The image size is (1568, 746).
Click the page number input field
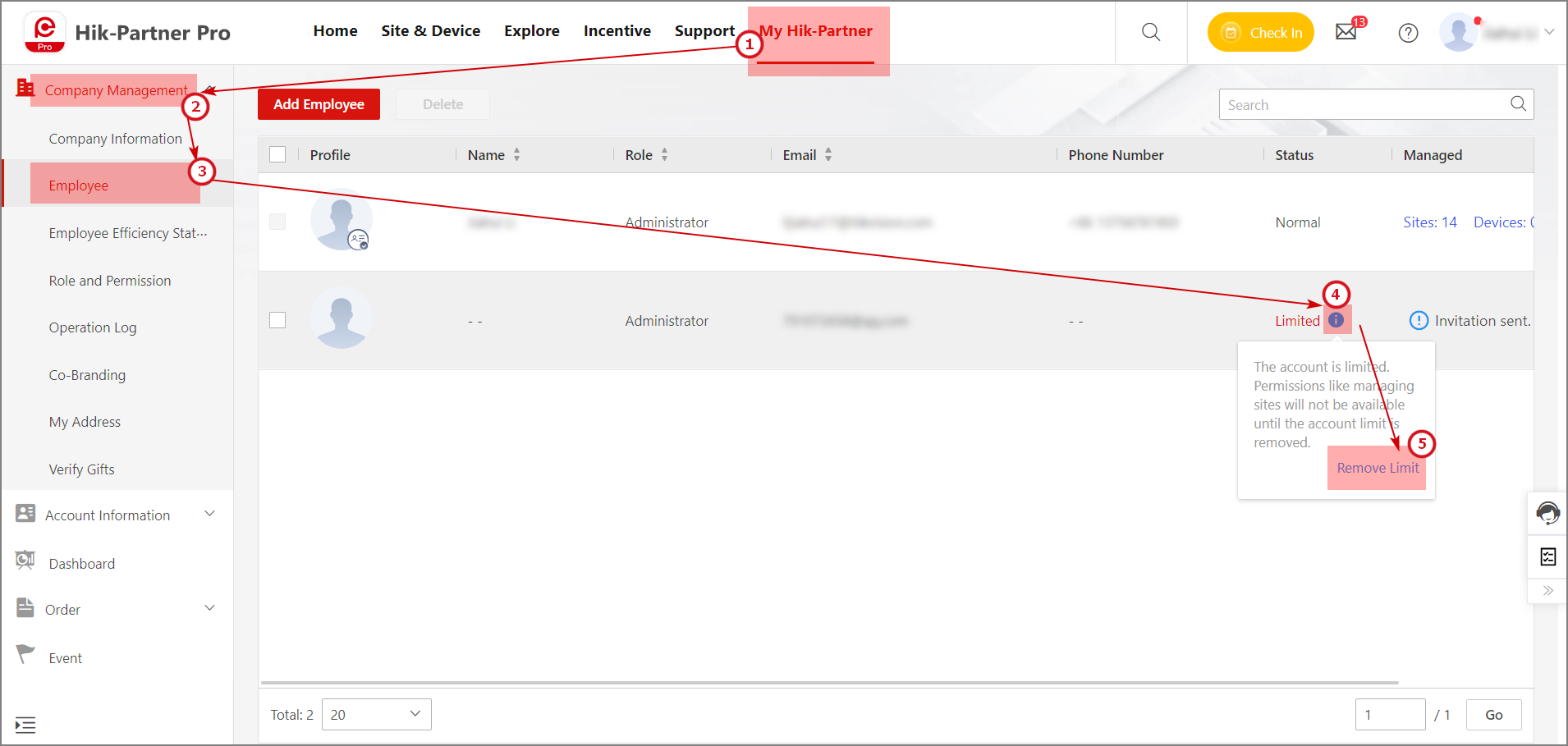[1391, 715]
